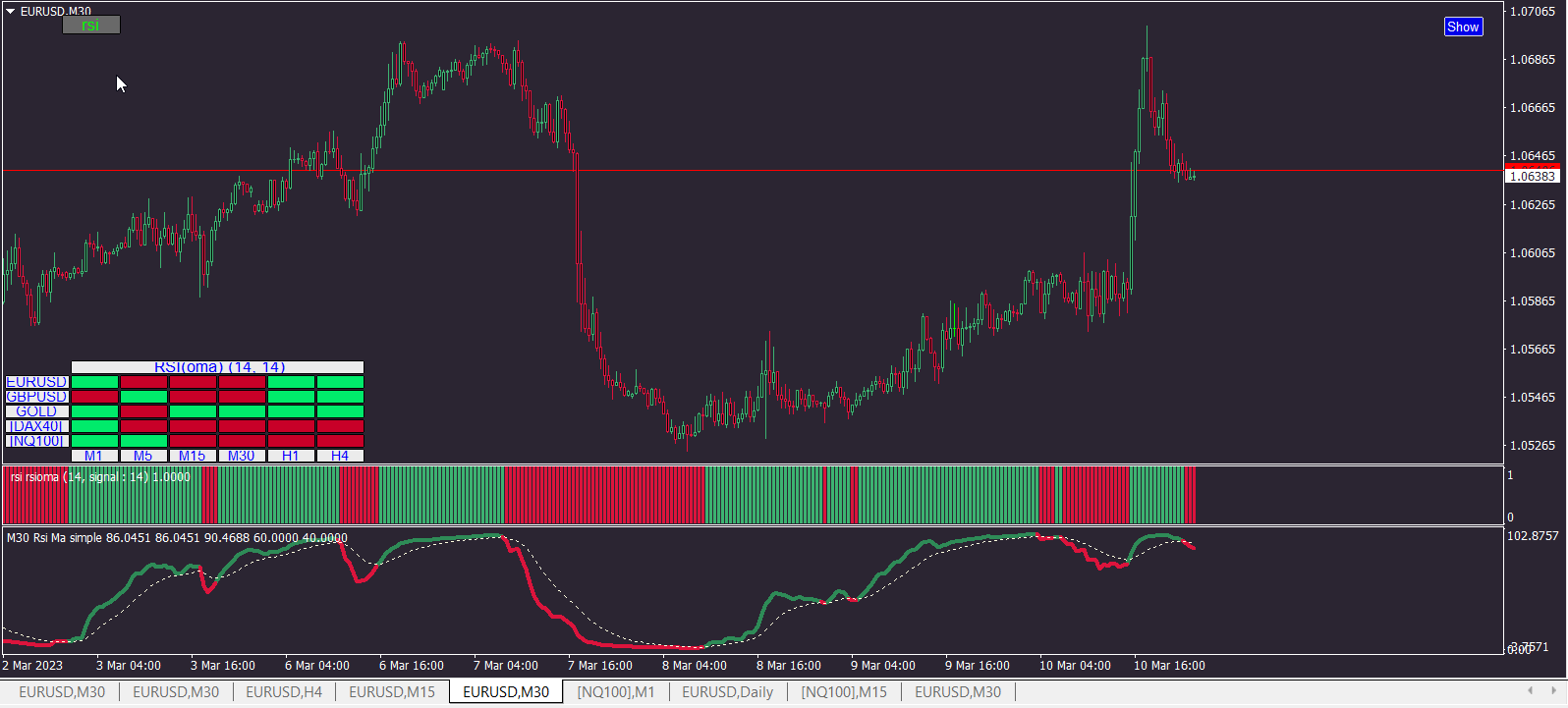
Task: Click the green [NQ100] M5 signal cell
Action: point(143,441)
